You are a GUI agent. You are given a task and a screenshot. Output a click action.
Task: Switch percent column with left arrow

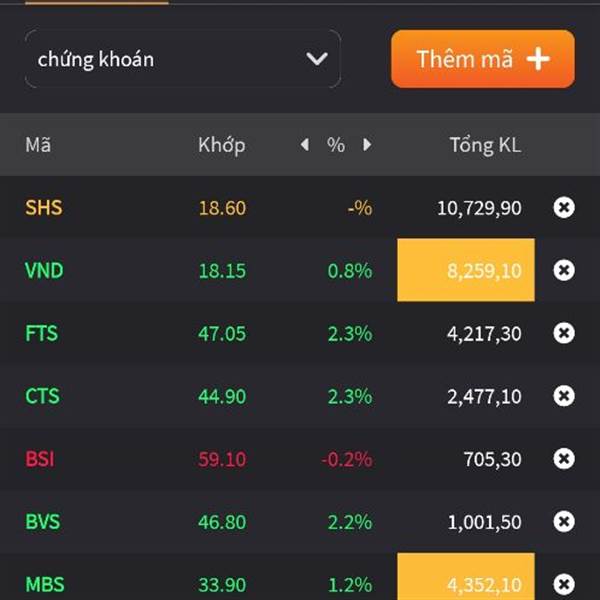click(x=305, y=145)
